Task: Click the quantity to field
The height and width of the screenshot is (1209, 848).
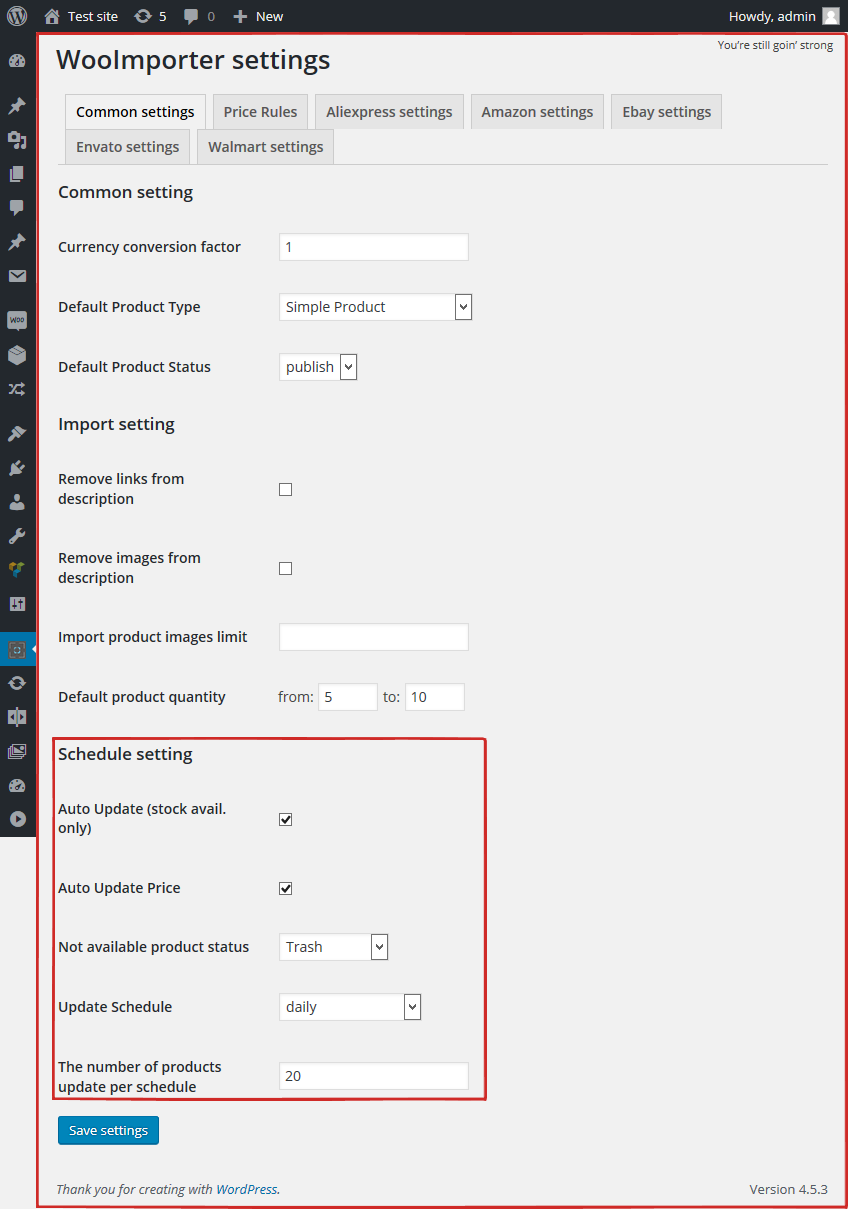Action: coord(435,697)
